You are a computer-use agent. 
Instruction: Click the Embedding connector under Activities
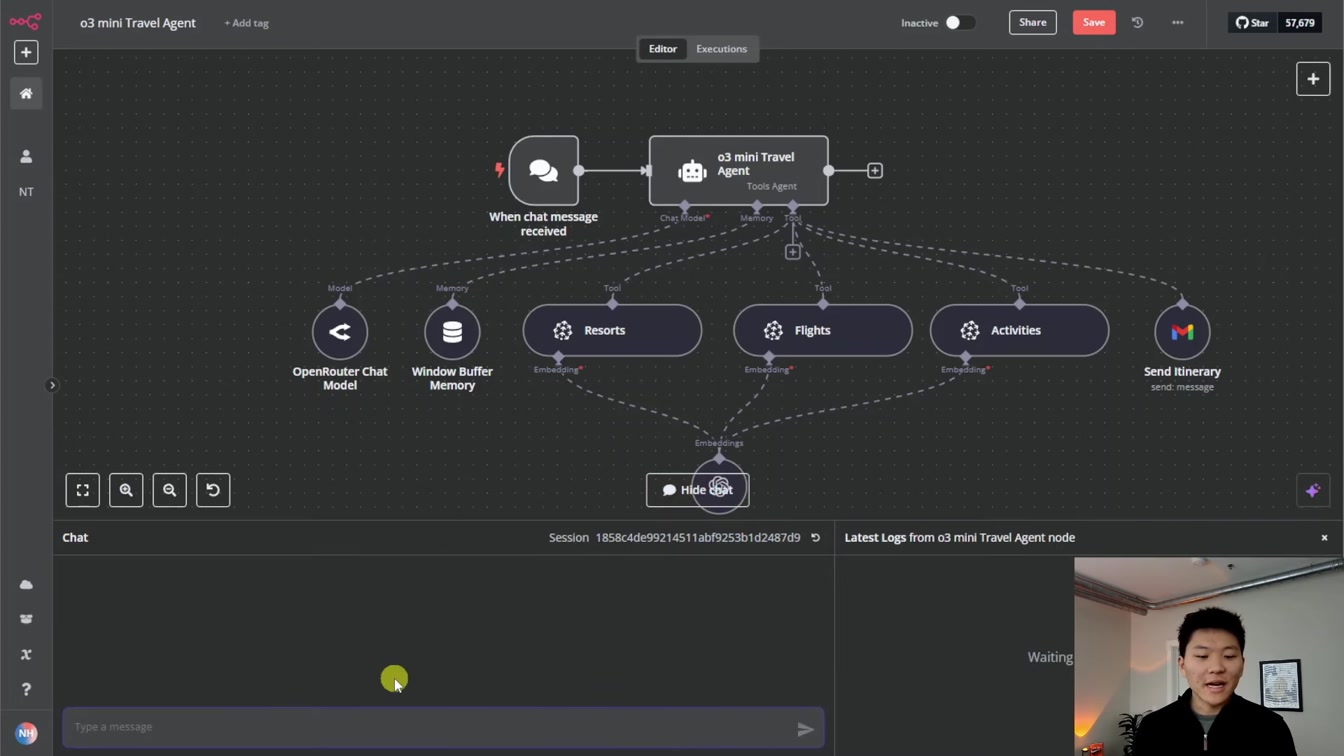point(965,357)
